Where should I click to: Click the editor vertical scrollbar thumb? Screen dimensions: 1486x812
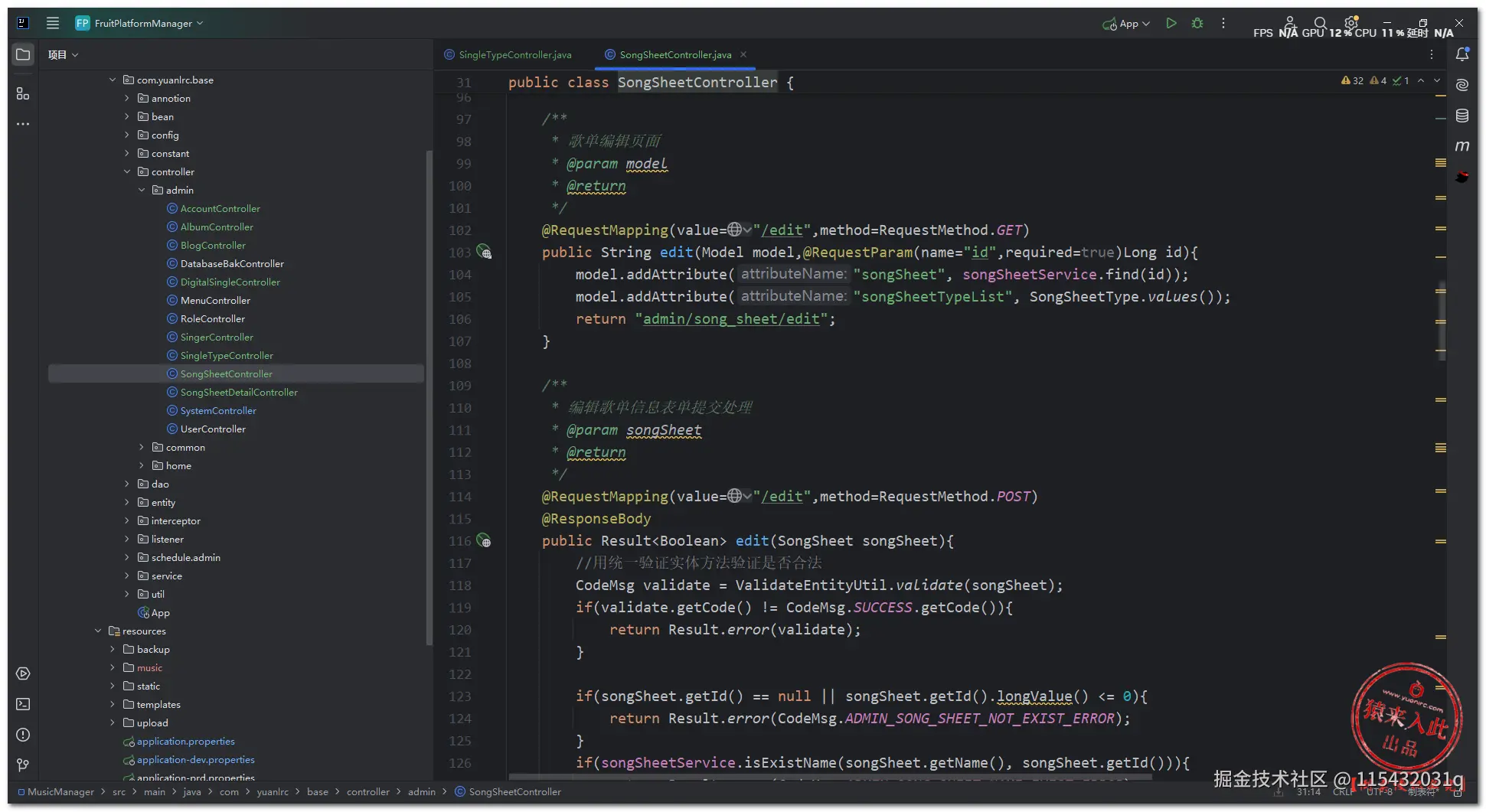tap(1442, 321)
